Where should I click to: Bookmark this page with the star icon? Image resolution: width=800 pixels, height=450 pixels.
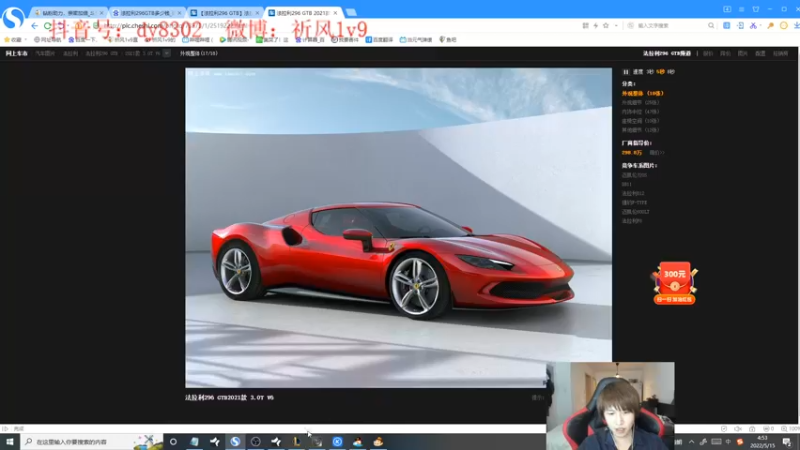[x=606, y=26]
